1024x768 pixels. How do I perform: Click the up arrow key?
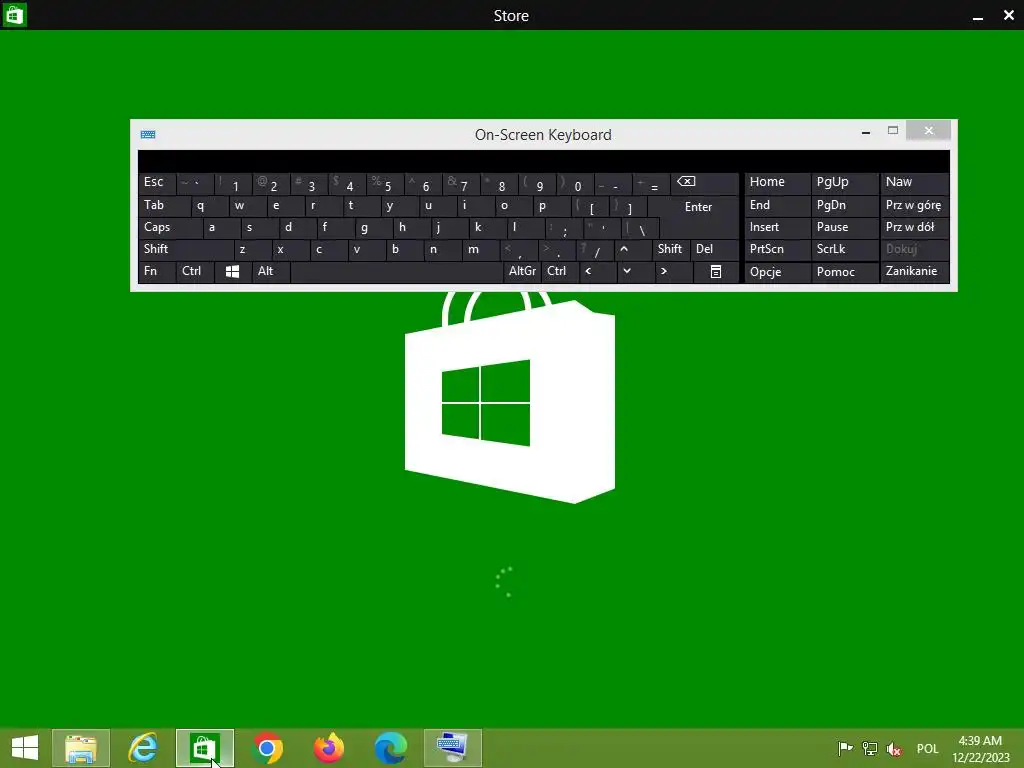coord(633,249)
